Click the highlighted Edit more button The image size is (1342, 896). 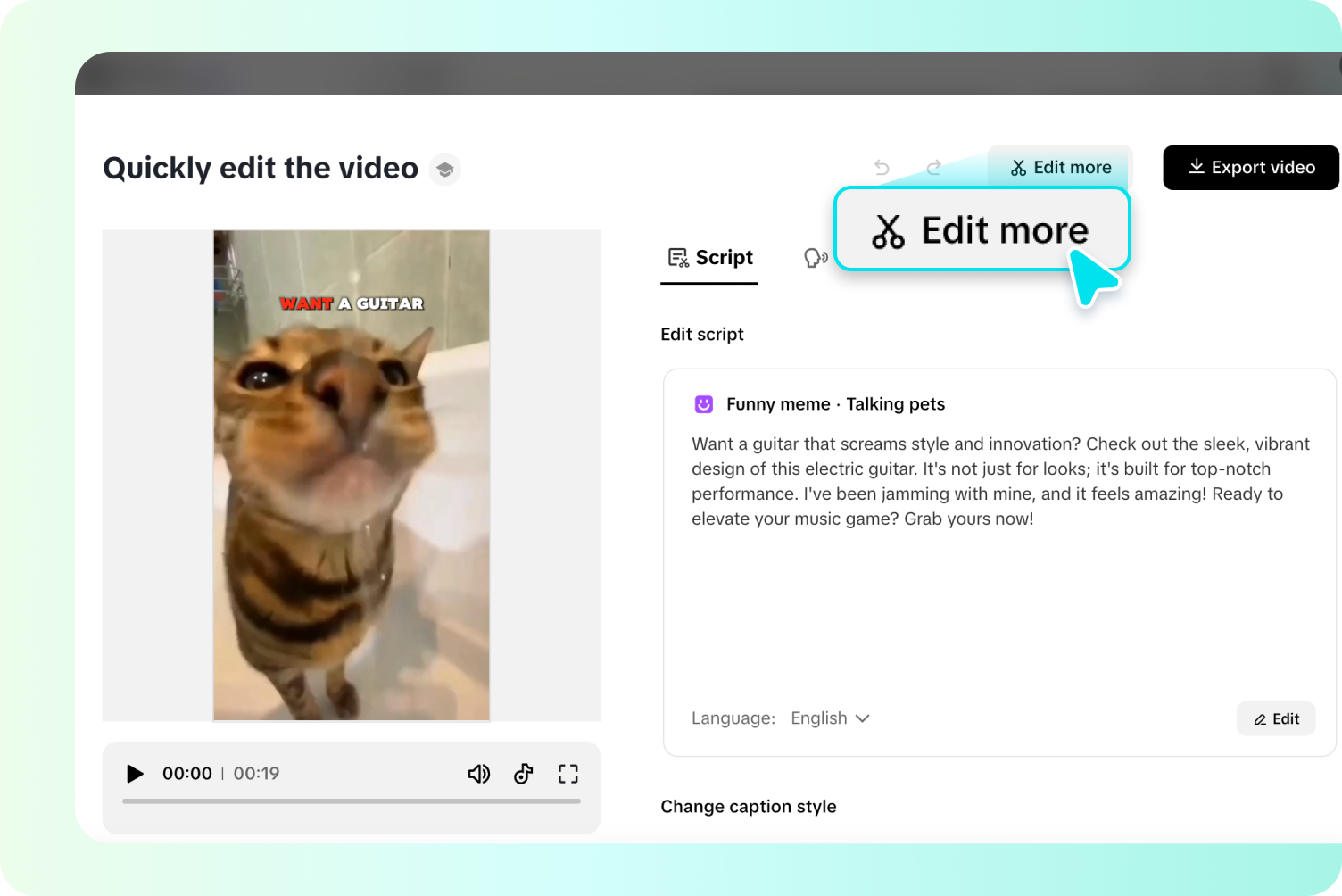(982, 229)
